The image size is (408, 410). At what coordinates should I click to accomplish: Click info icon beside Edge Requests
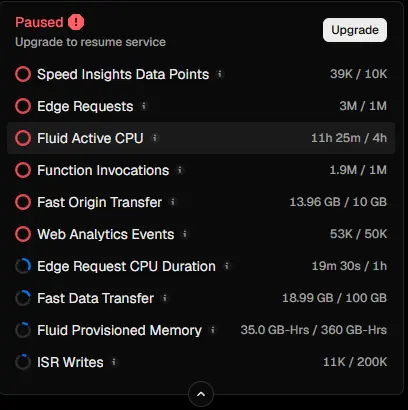pos(144,106)
